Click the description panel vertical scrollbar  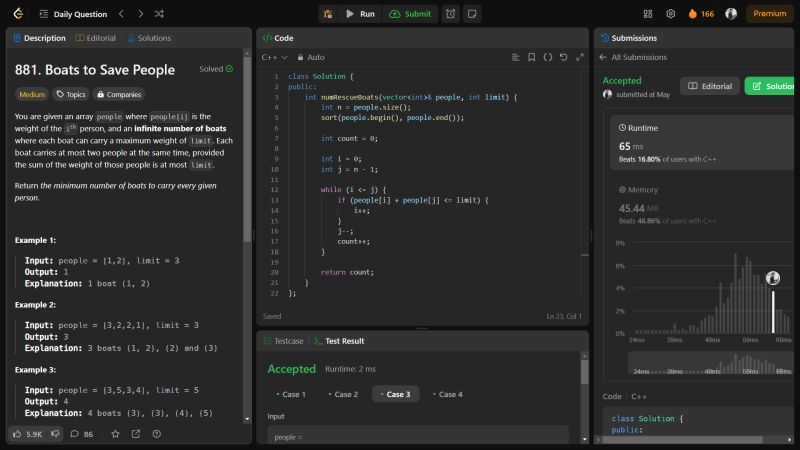pos(247,148)
